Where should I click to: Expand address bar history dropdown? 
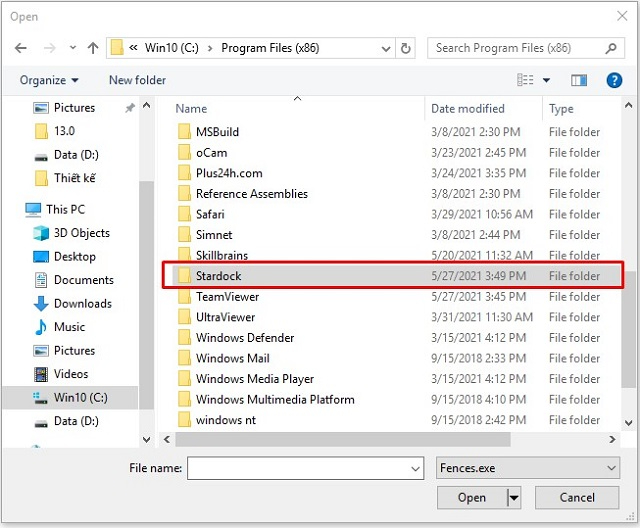click(386, 49)
